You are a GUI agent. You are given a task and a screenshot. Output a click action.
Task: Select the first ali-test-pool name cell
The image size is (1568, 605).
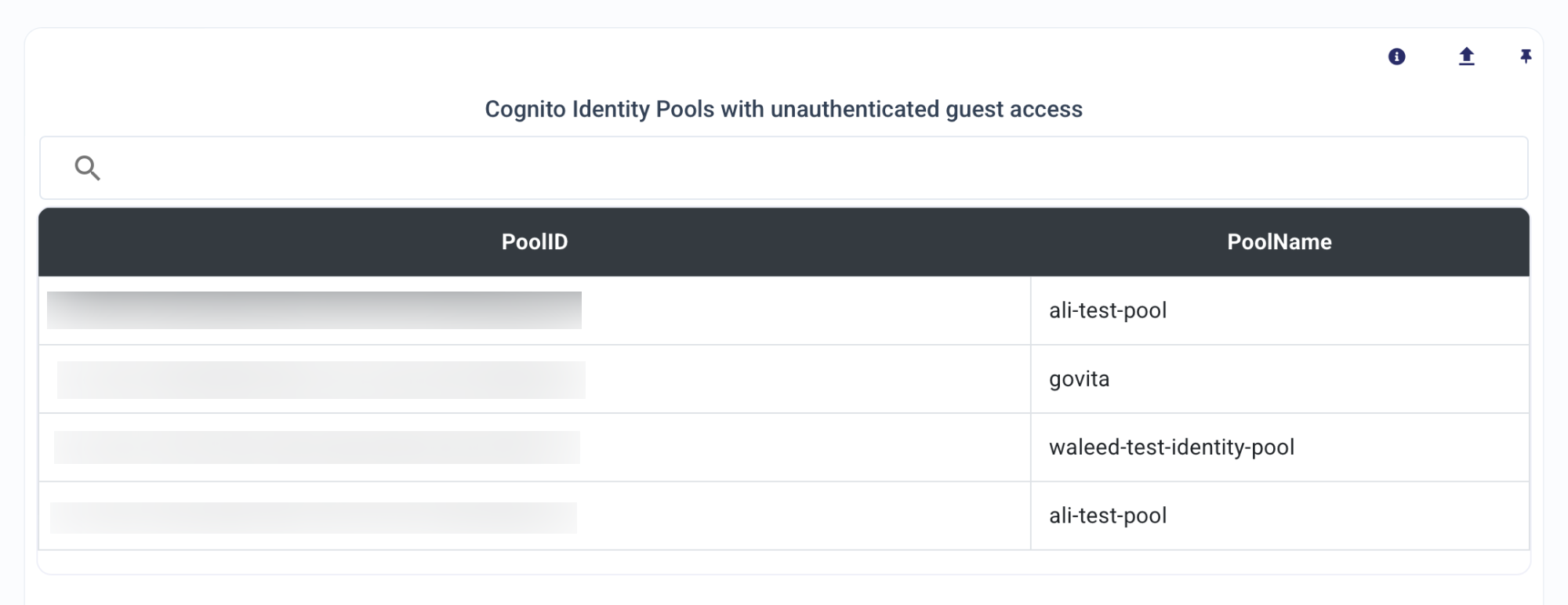[x=1279, y=310]
